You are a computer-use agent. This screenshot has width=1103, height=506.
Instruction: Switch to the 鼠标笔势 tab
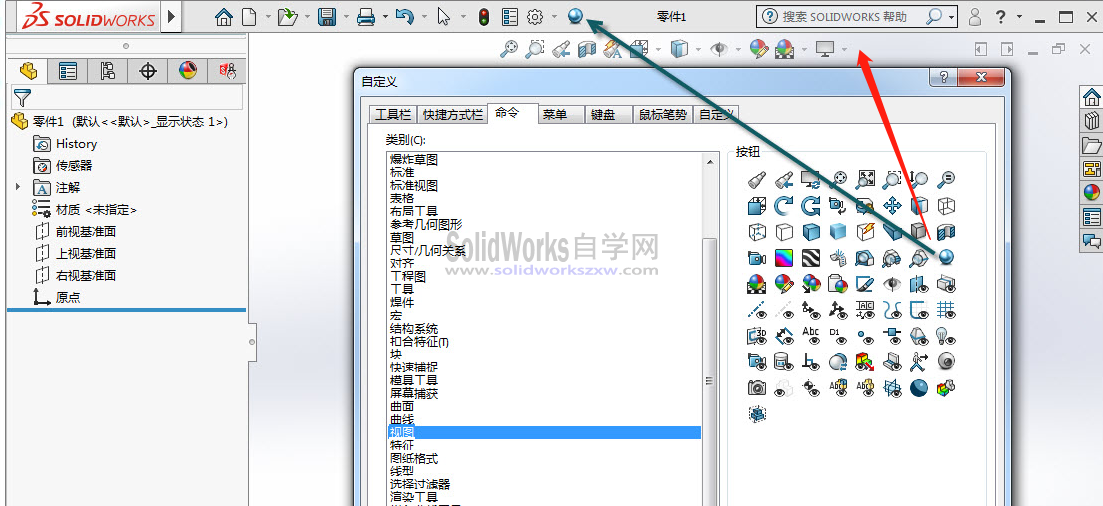663,115
